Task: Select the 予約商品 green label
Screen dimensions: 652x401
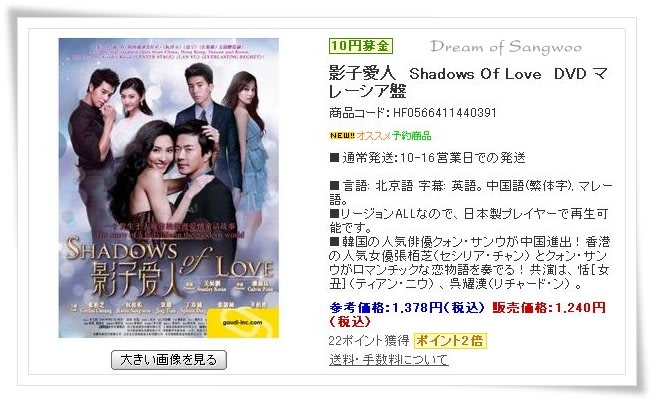Action: [x=411, y=136]
